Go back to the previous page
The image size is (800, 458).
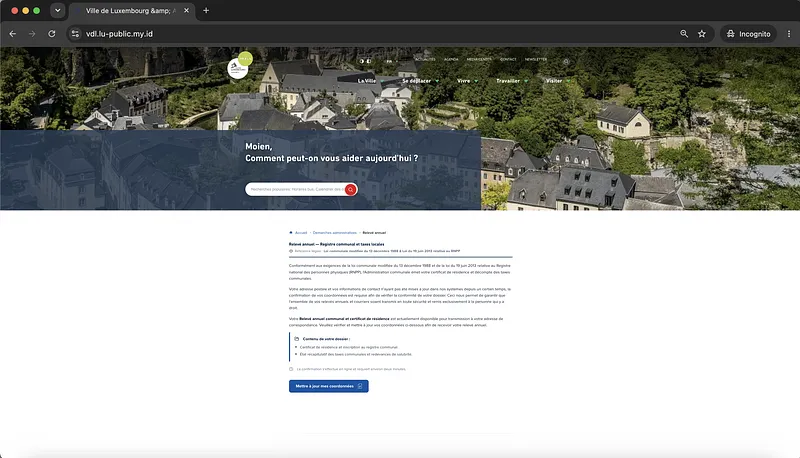pyautogui.click(x=13, y=34)
